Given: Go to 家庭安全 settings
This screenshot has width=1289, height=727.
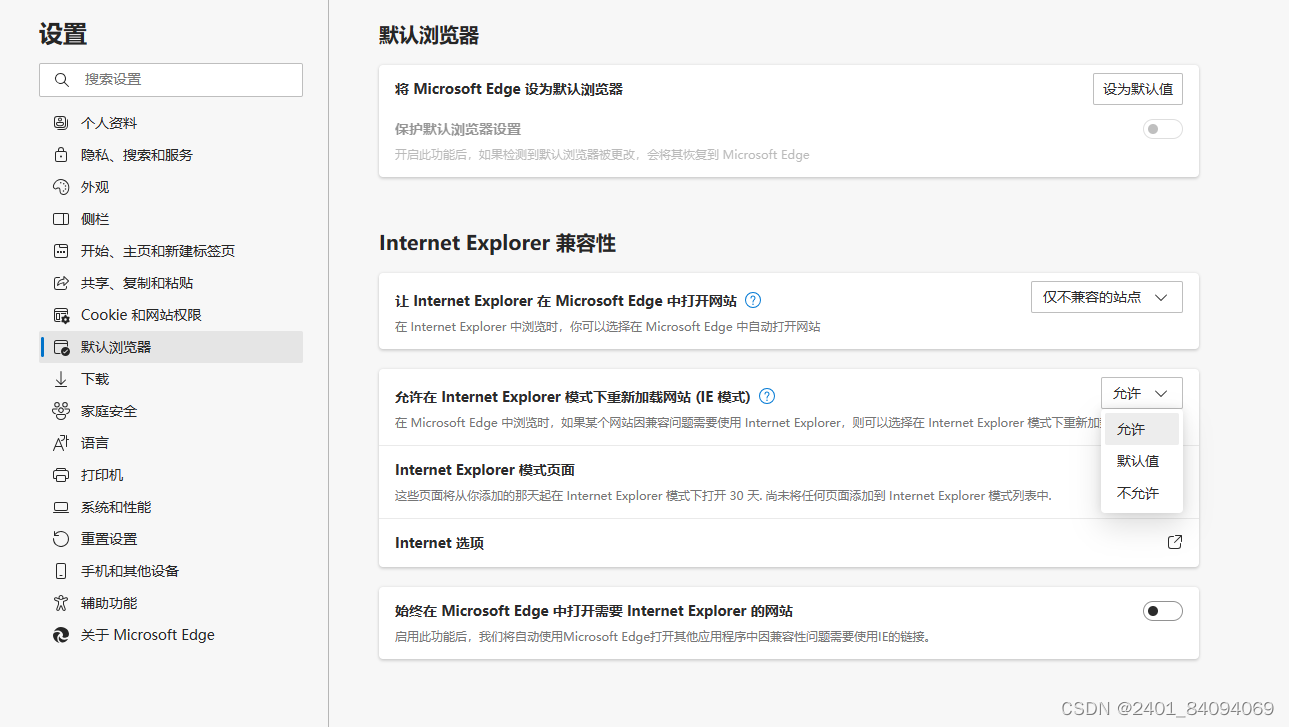Looking at the screenshot, I should [171, 411].
